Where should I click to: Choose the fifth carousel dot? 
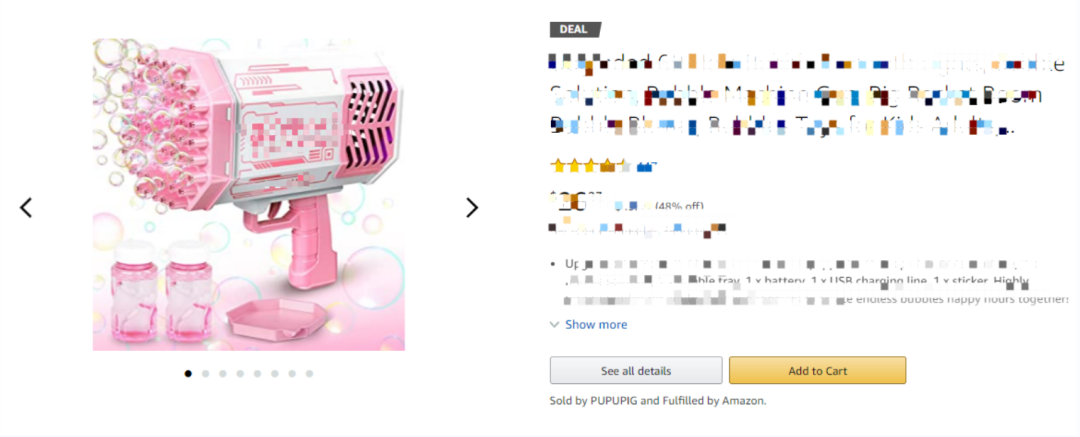[258, 373]
